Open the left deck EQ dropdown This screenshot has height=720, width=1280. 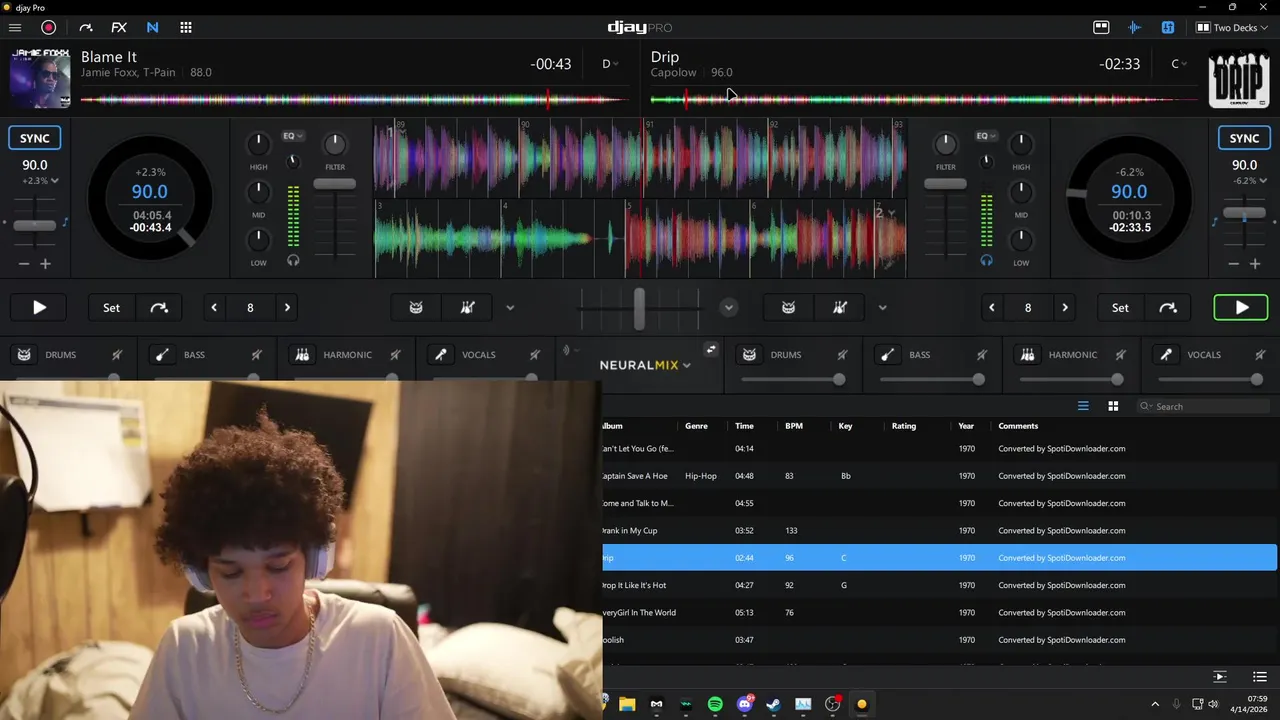click(293, 136)
